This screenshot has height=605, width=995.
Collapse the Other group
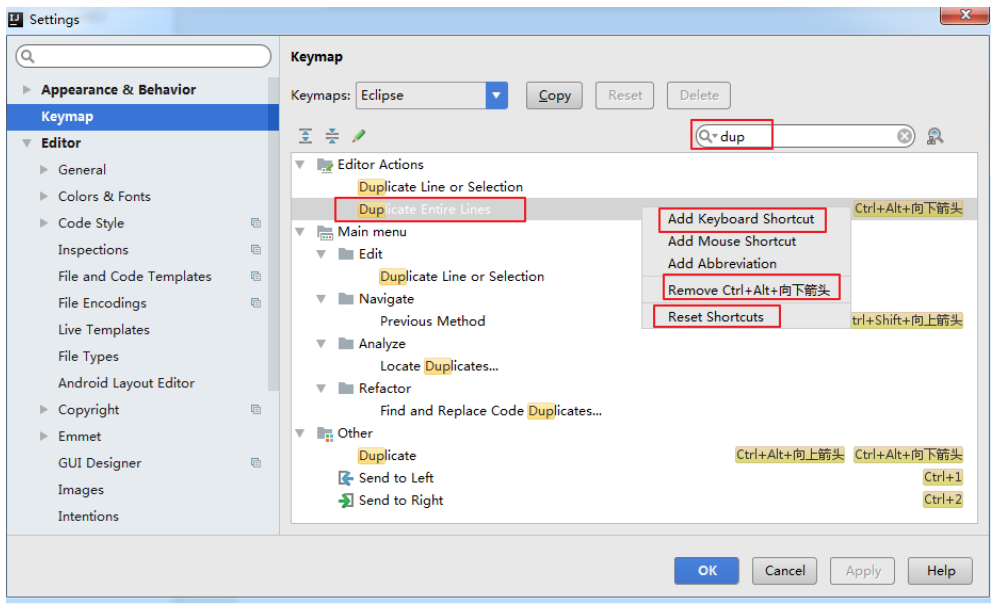(300, 434)
